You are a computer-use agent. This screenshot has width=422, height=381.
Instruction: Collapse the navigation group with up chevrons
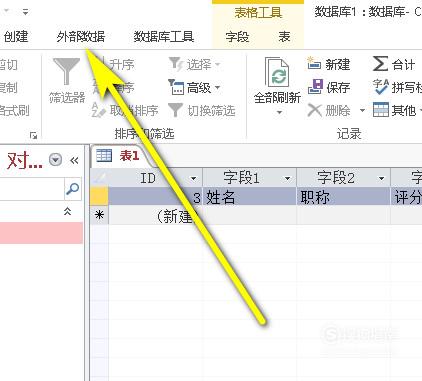[x=68, y=211]
